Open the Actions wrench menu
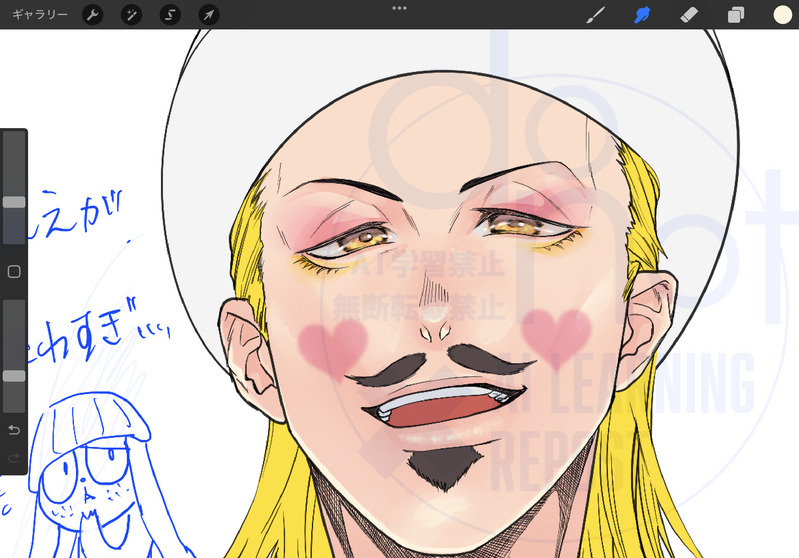Image resolution: width=799 pixels, height=558 pixels. click(92, 15)
